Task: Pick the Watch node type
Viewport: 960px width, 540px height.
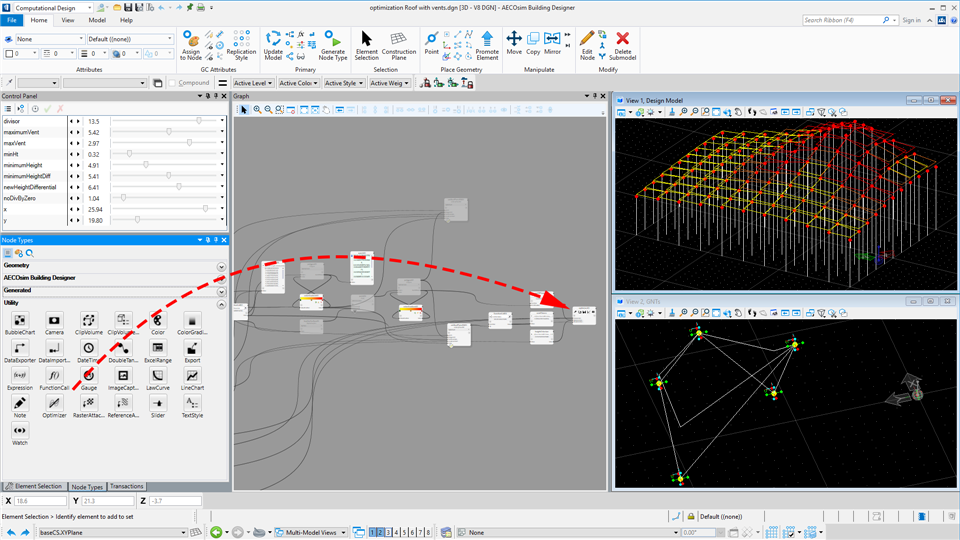Action: pyautogui.click(x=20, y=431)
